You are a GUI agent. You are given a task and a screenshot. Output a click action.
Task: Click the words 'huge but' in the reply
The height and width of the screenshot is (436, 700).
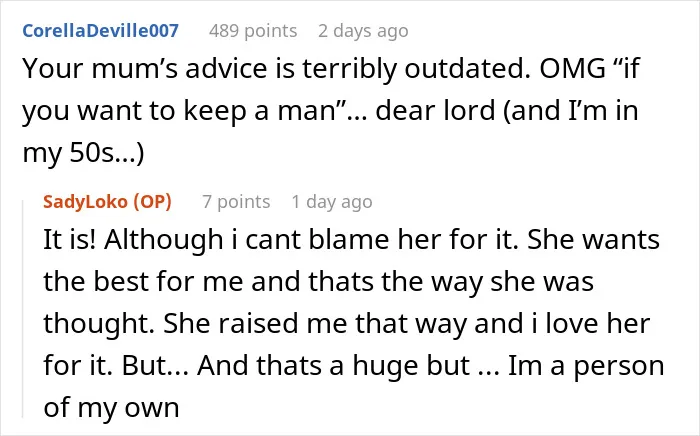pos(411,365)
